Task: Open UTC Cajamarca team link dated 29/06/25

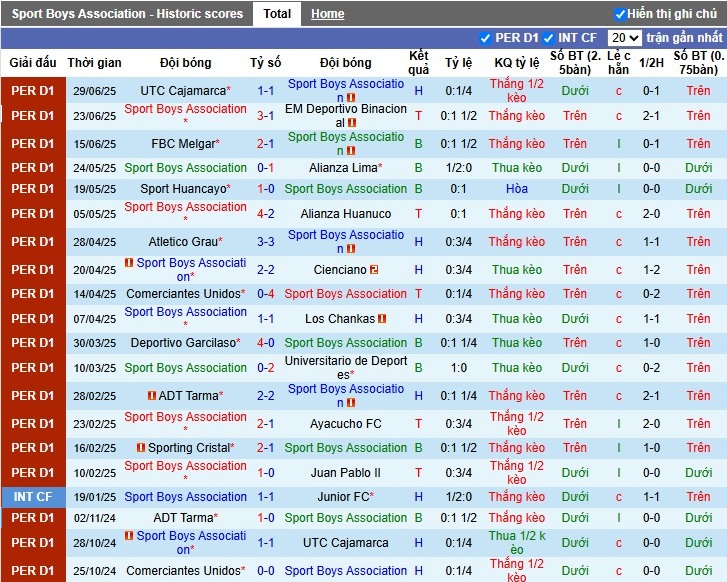Action: (183, 91)
